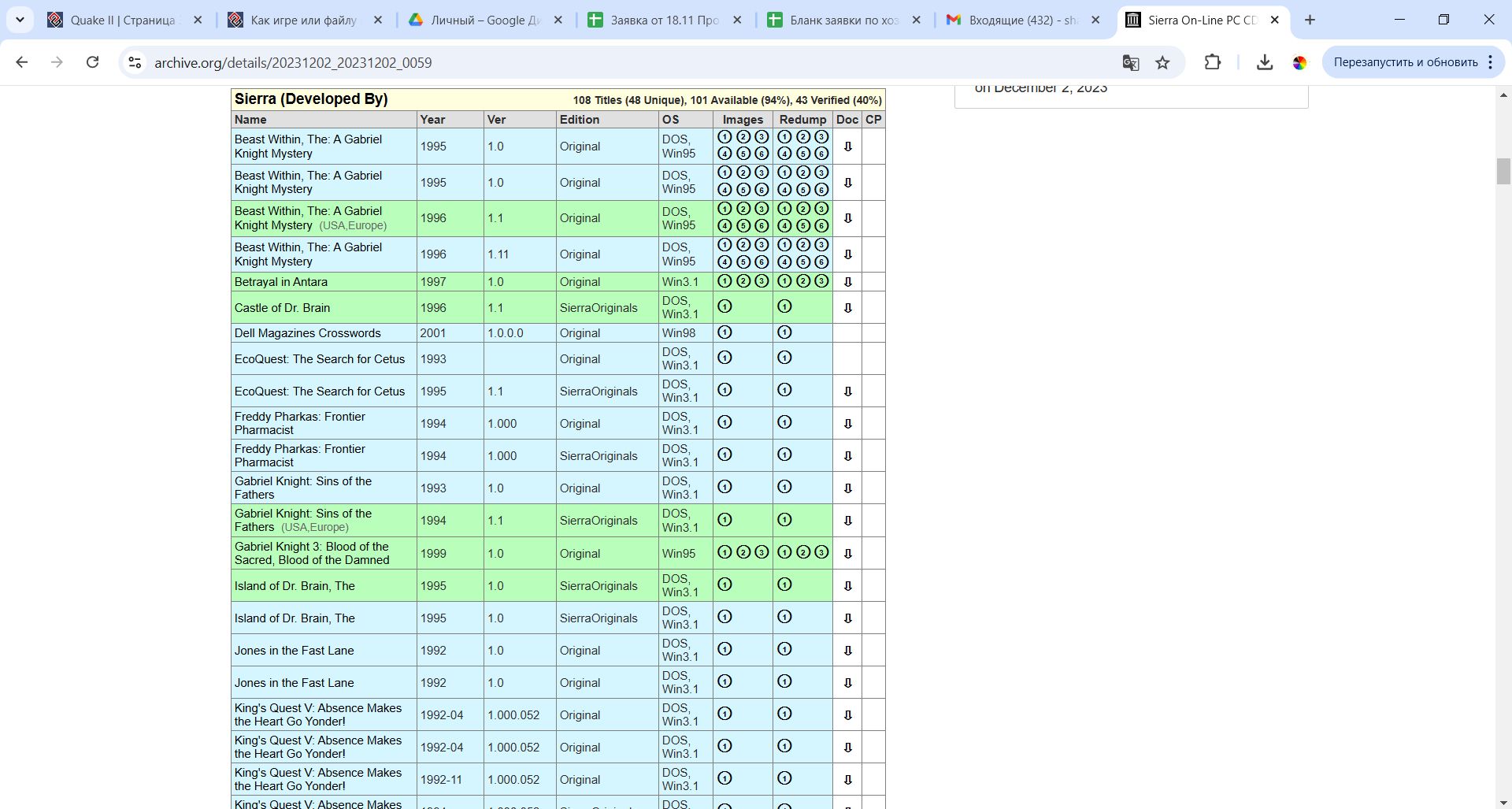Click the 'Images' column header
This screenshot has height=809, width=1512.
pos(743,120)
